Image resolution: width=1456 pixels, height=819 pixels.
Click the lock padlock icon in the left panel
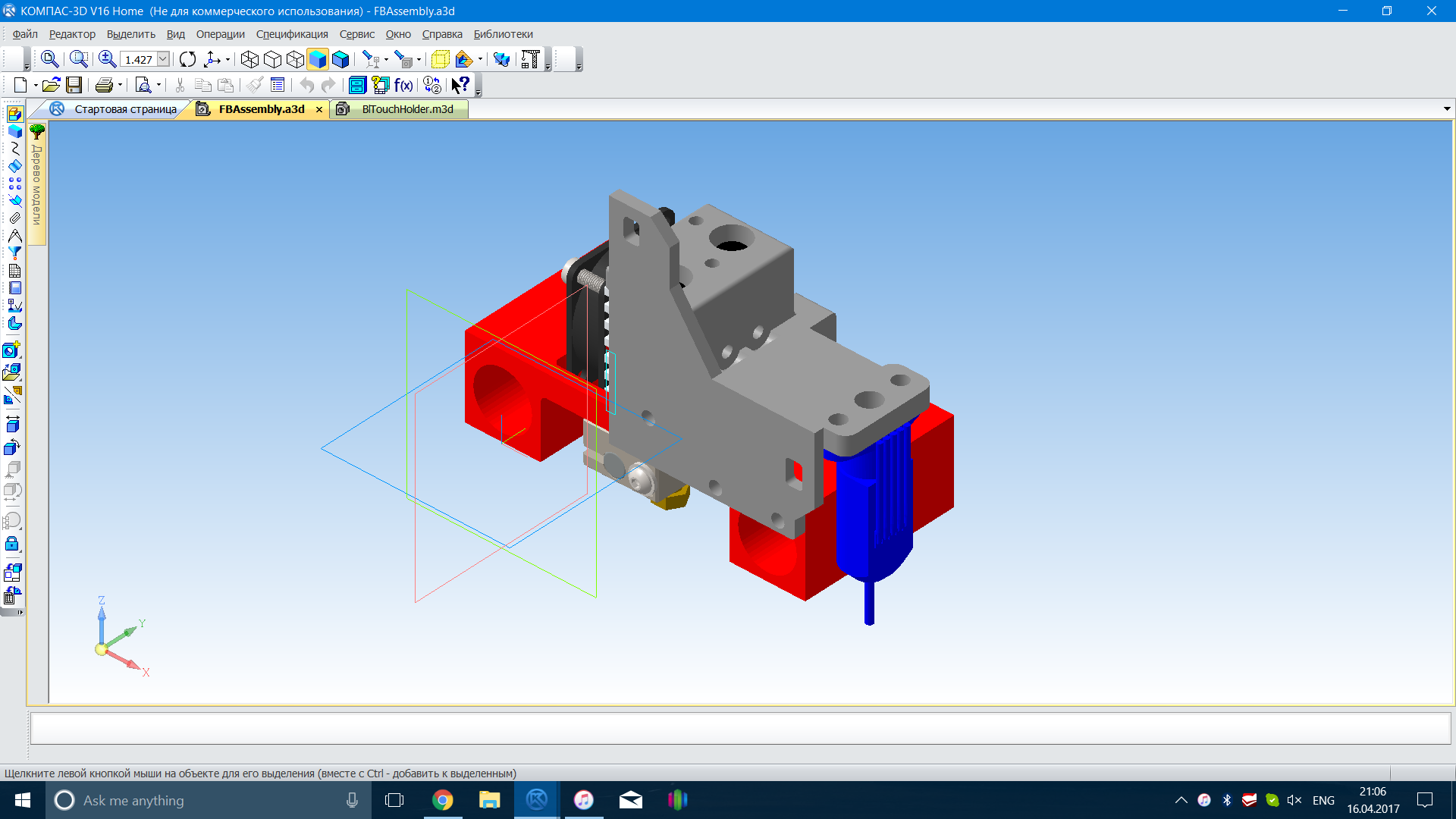point(11,544)
